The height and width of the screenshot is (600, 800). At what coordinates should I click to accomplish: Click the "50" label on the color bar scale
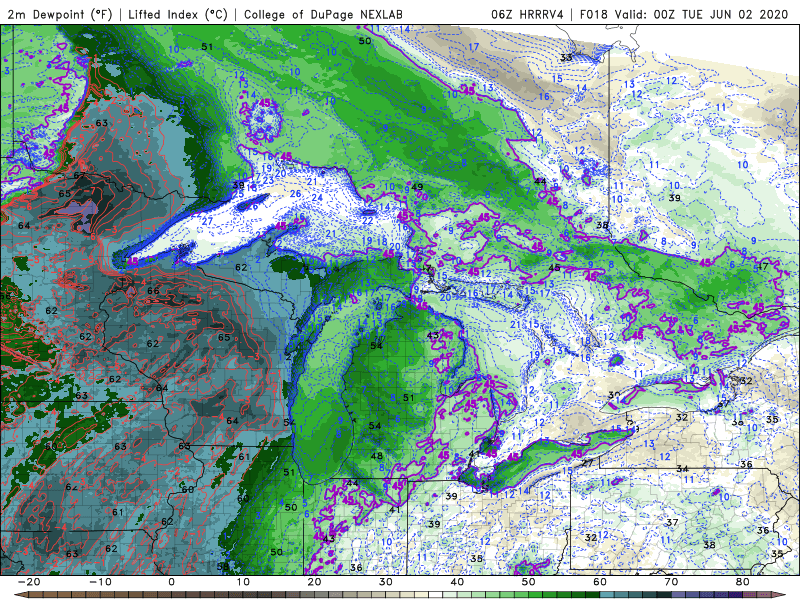click(529, 582)
